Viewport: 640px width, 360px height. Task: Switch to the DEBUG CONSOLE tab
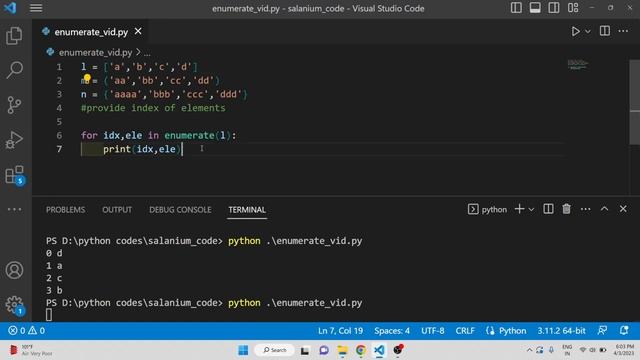180,210
